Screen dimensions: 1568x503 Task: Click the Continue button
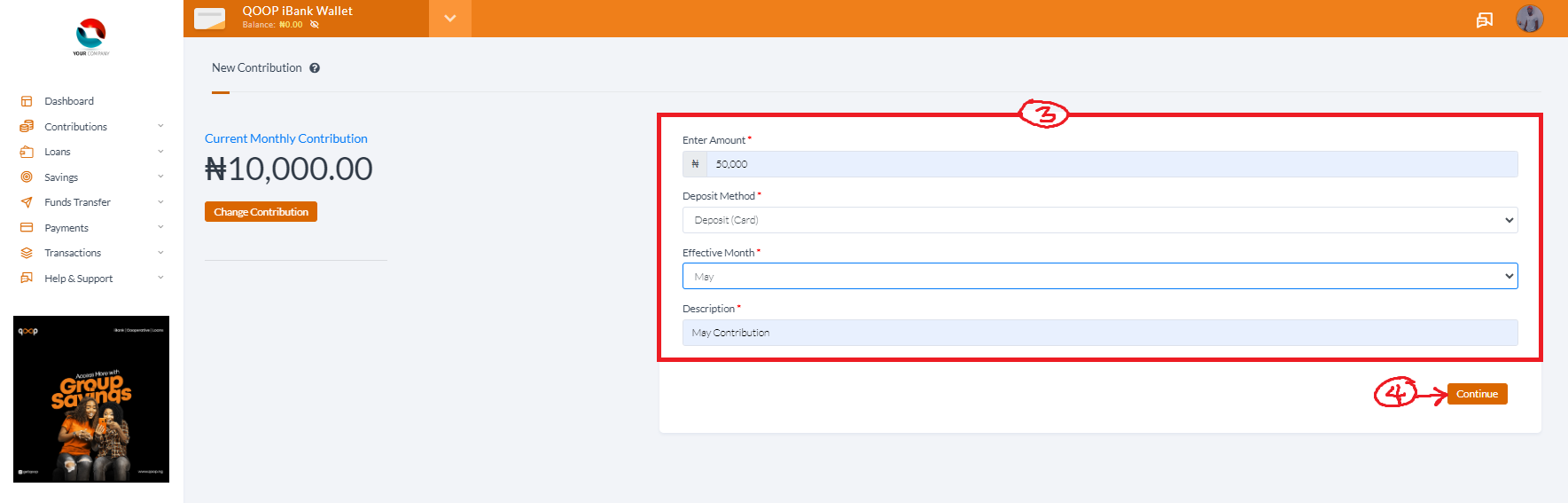pyautogui.click(x=1477, y=394)
